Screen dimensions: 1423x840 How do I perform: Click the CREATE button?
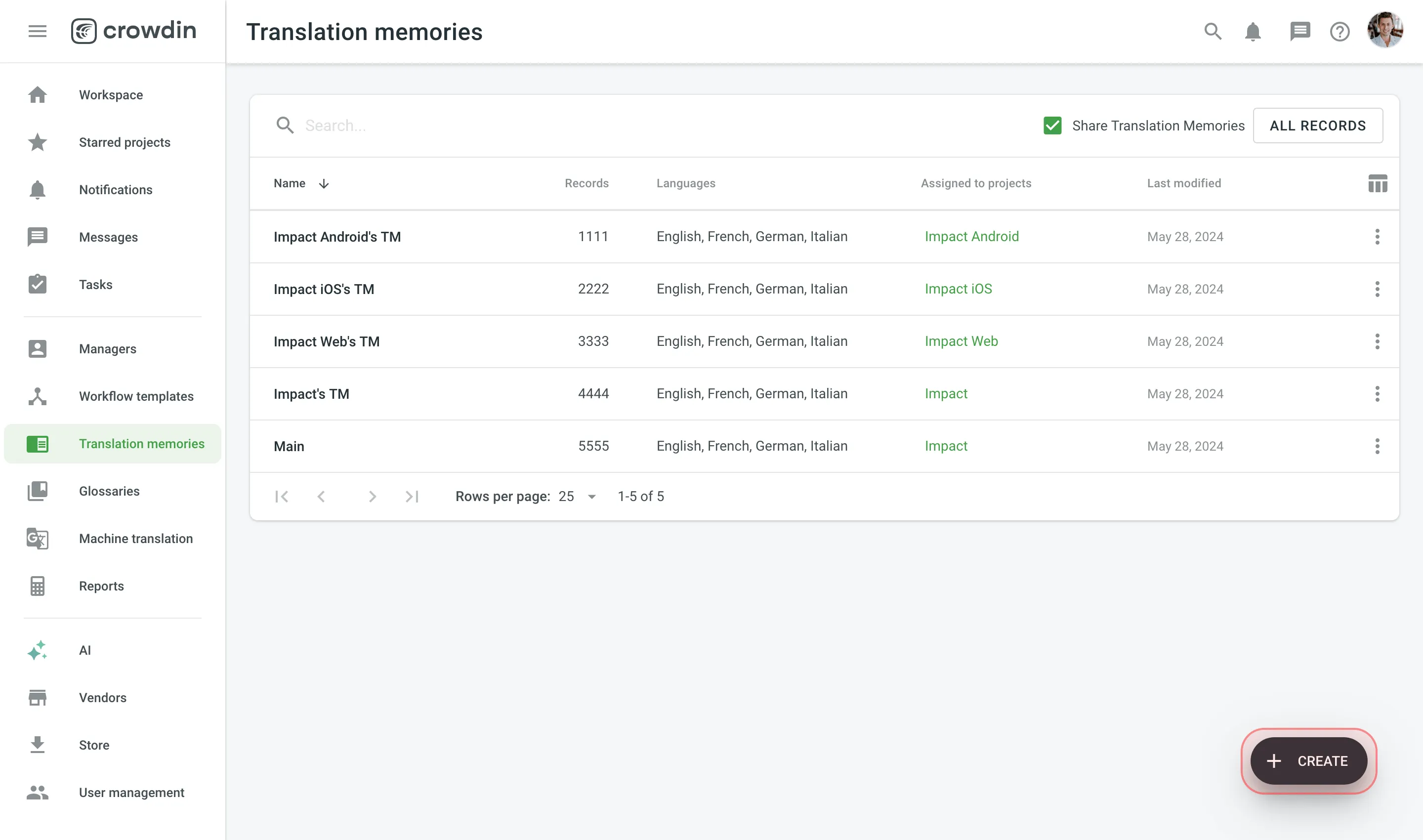1309,761
